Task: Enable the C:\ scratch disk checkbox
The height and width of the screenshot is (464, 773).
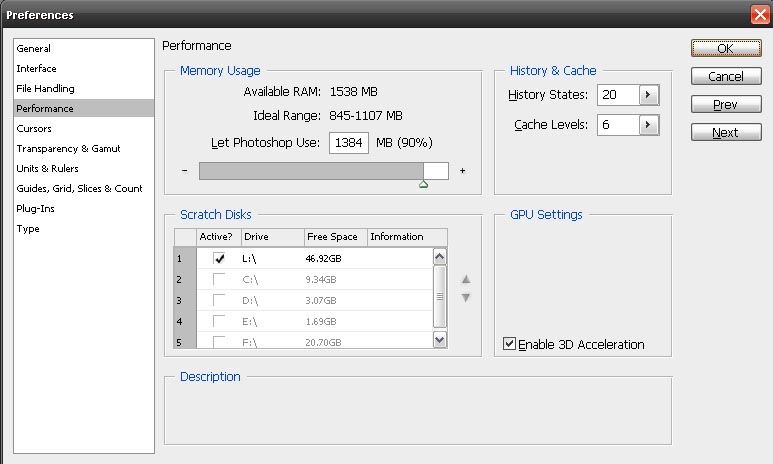Action: click(x=219, y=279)
